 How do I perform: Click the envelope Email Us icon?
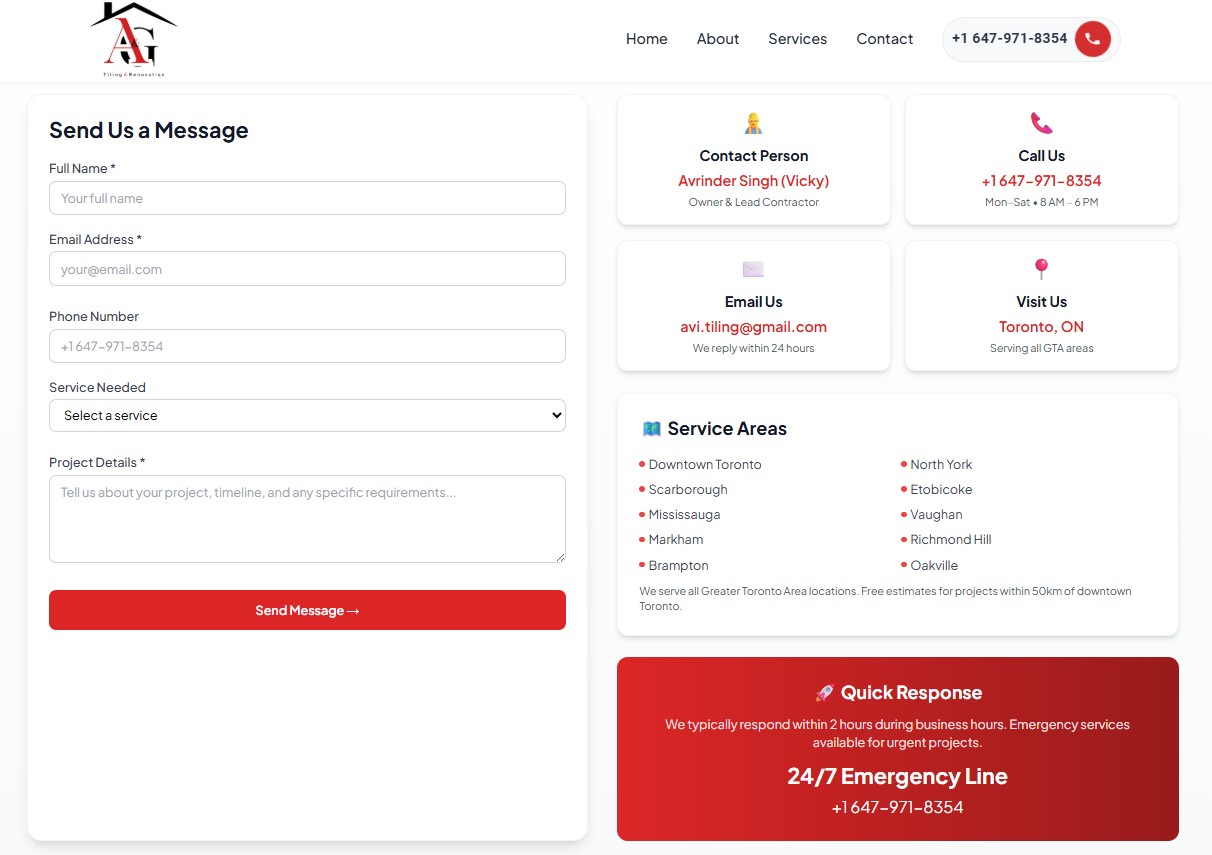tap(753, 269)
